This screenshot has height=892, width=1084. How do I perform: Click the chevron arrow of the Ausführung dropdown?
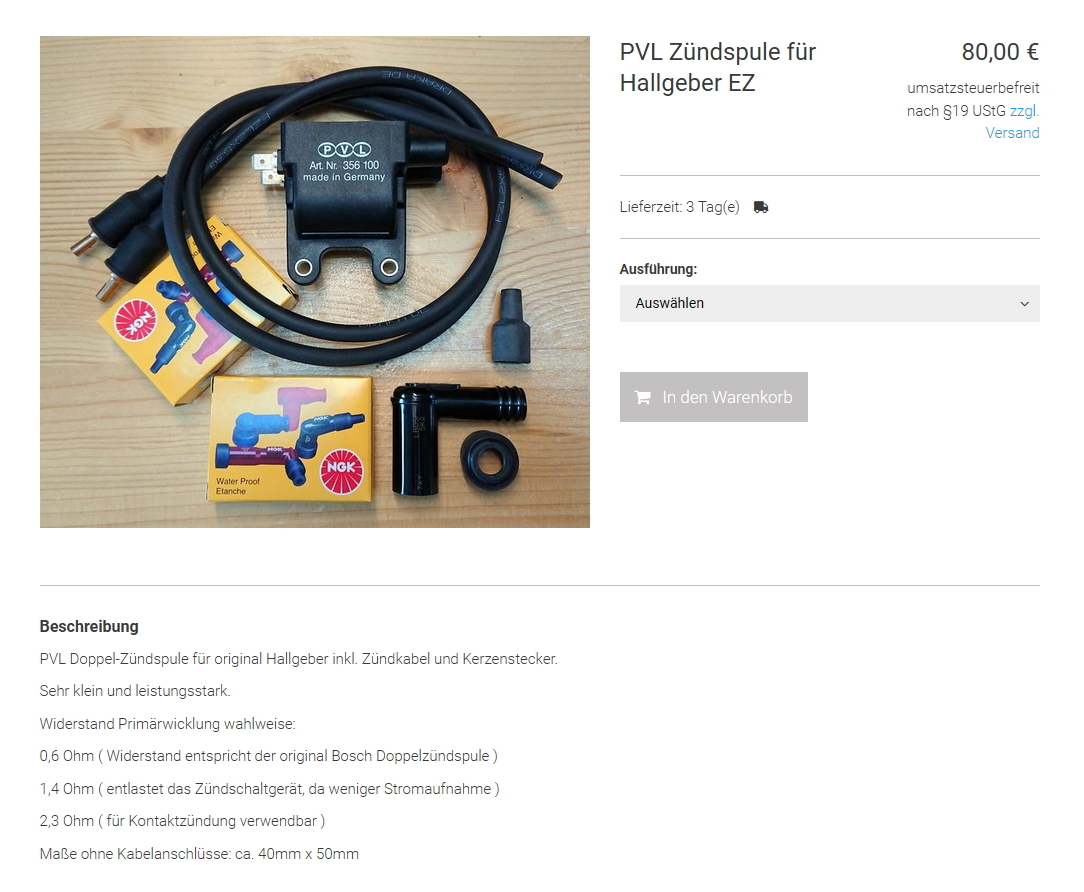[1024, 304]
